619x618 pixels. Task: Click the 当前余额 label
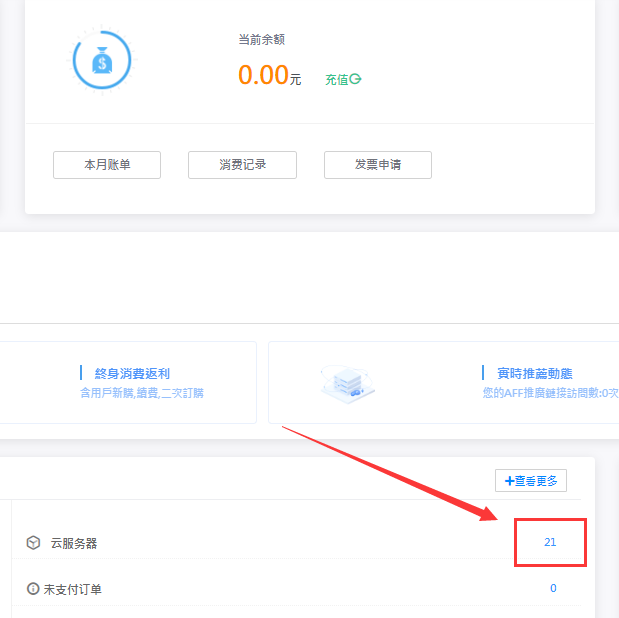click(262, 39)
